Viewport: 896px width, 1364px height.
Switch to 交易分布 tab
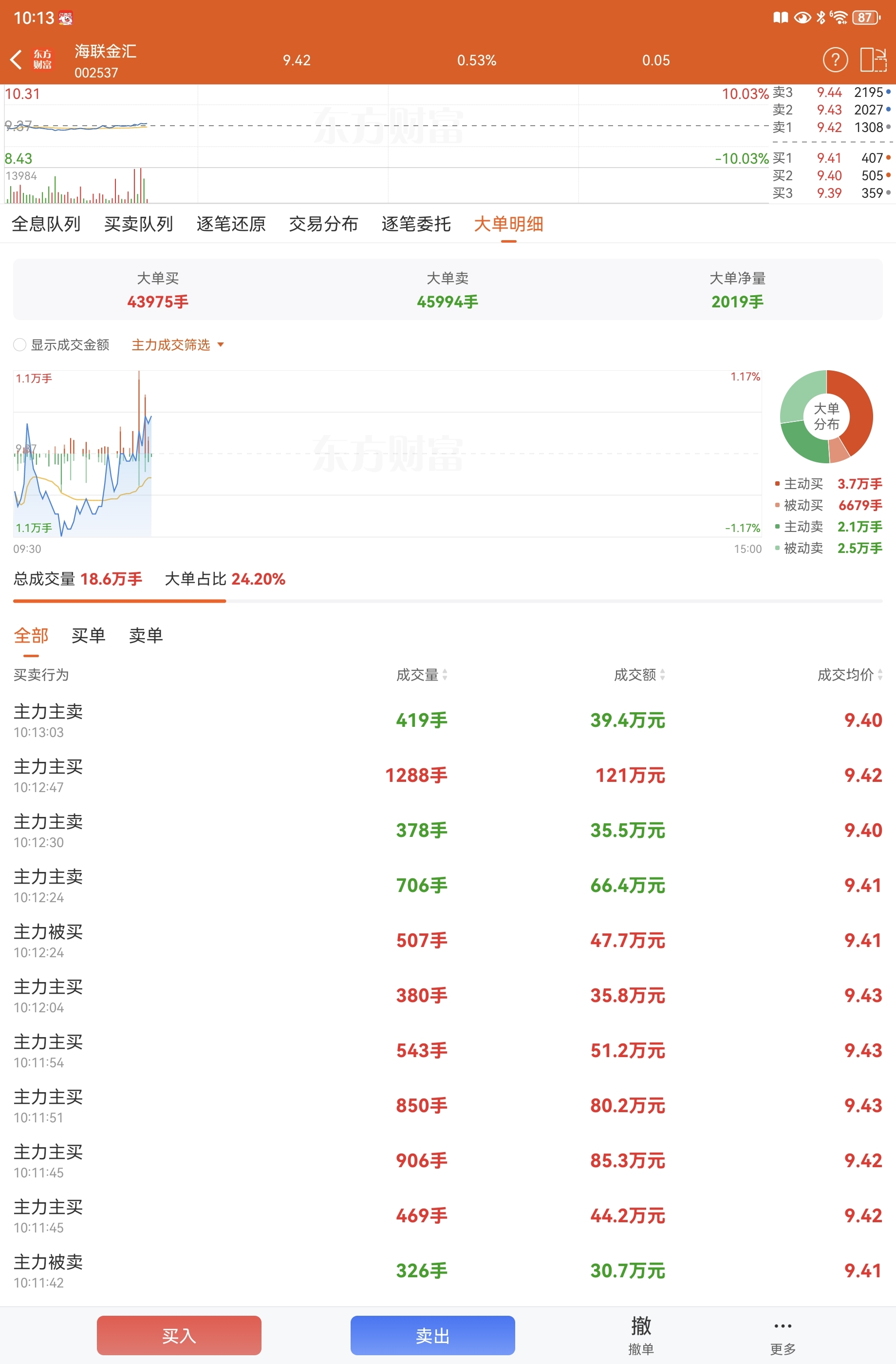point(324,224)
